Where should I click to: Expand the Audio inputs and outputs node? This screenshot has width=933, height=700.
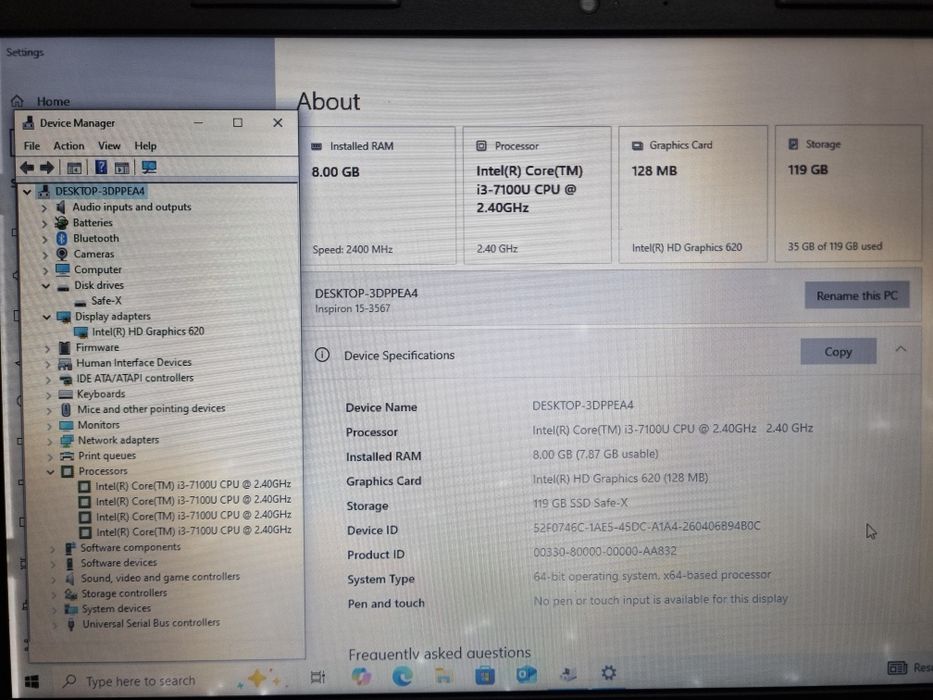[44, 208]
